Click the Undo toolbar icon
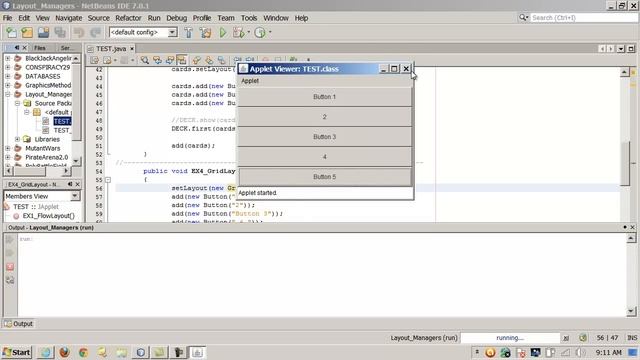The height and width of the screenshot is (360, 640). [79, 32]
